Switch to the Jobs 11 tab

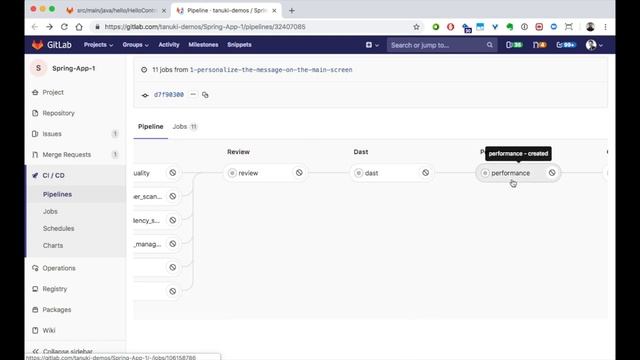185,127
